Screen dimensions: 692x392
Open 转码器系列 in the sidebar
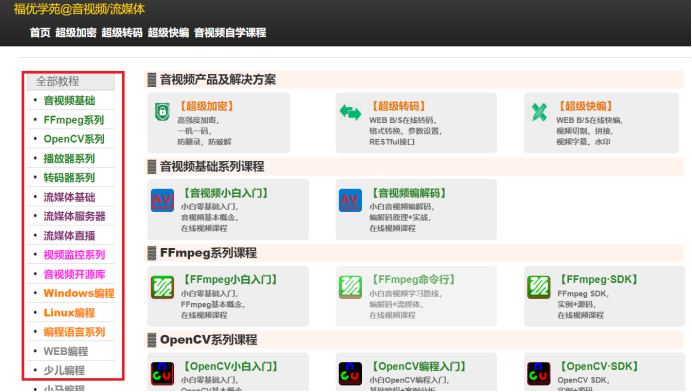coord(69,177)
